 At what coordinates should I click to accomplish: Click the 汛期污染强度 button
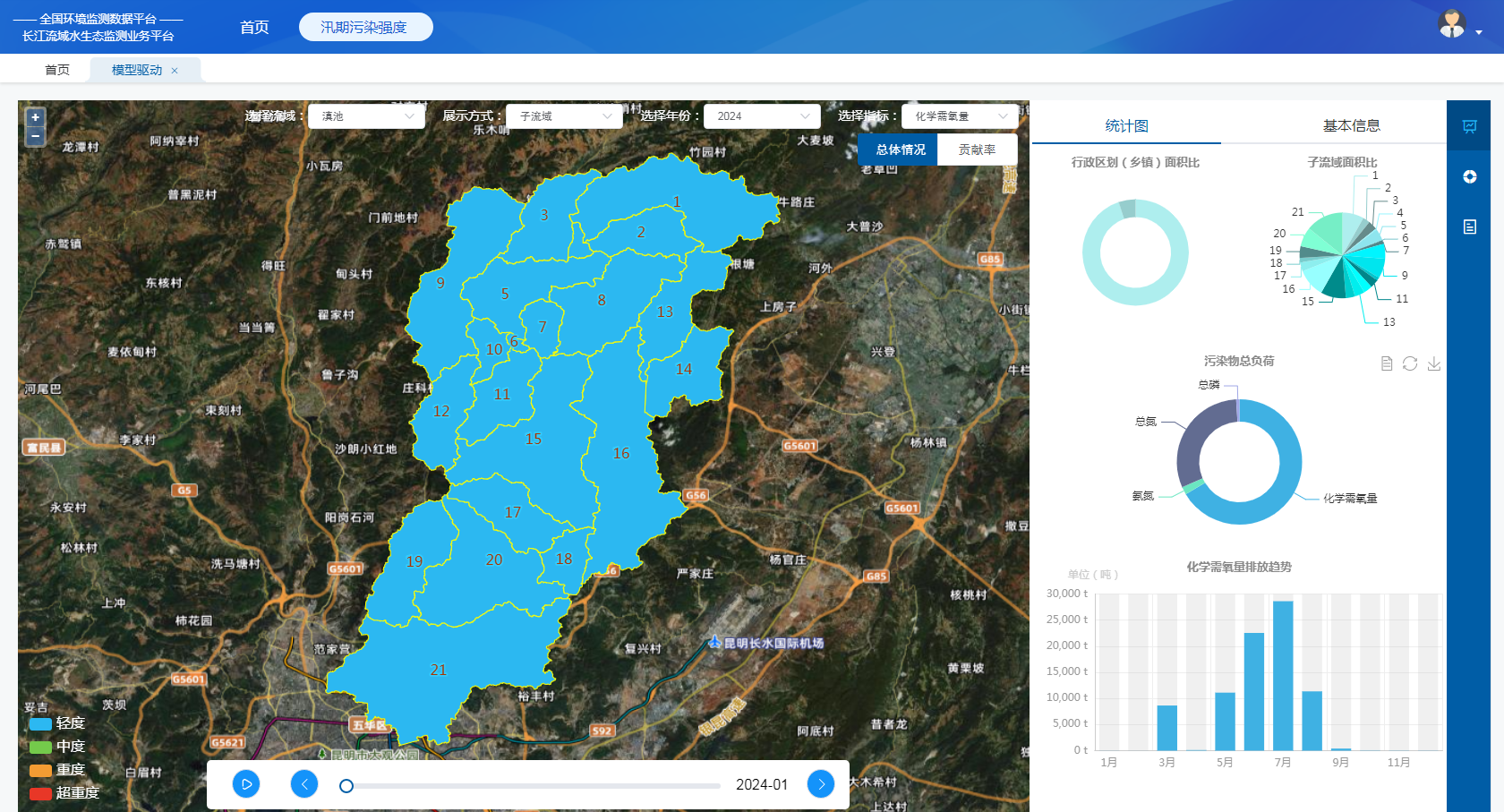[365, 27]
